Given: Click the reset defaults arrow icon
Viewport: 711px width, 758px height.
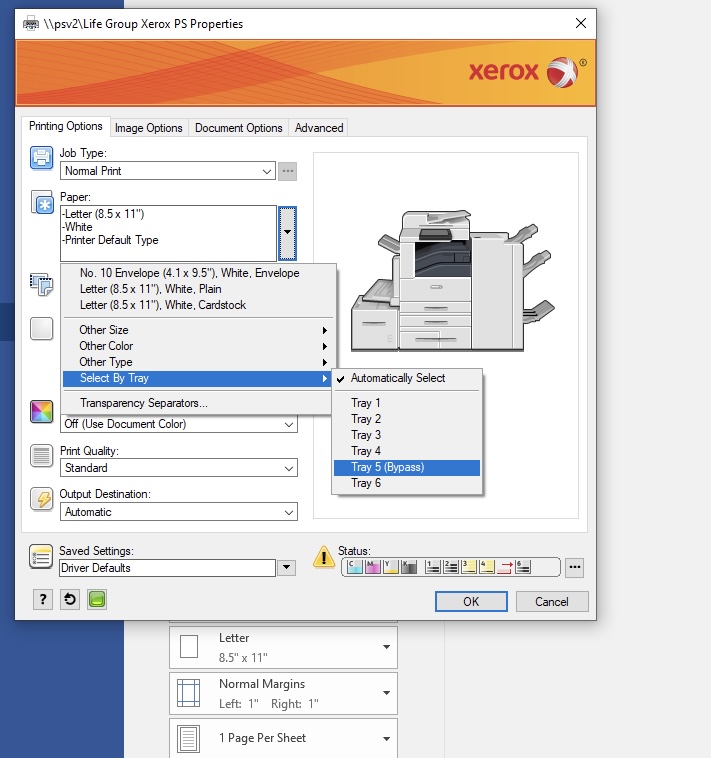Looking at the screenshot, I should pyautogui.click(x=70, y=599).
